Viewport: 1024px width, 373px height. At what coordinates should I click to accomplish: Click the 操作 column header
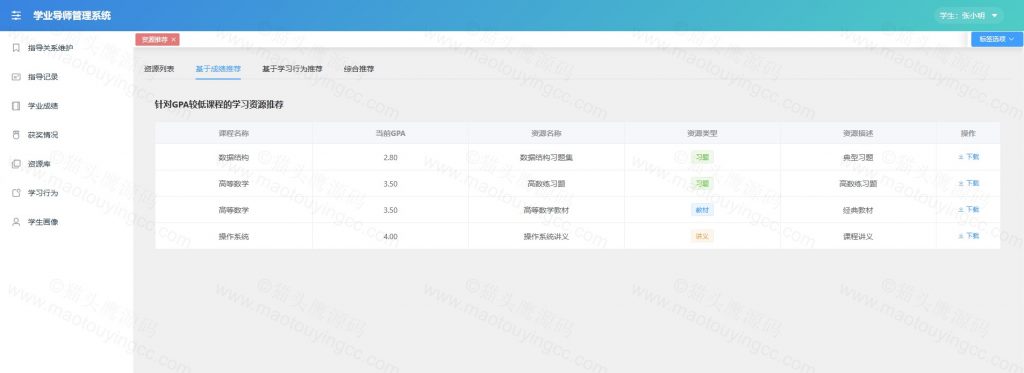pyautogui.click(x=968, y=133)
